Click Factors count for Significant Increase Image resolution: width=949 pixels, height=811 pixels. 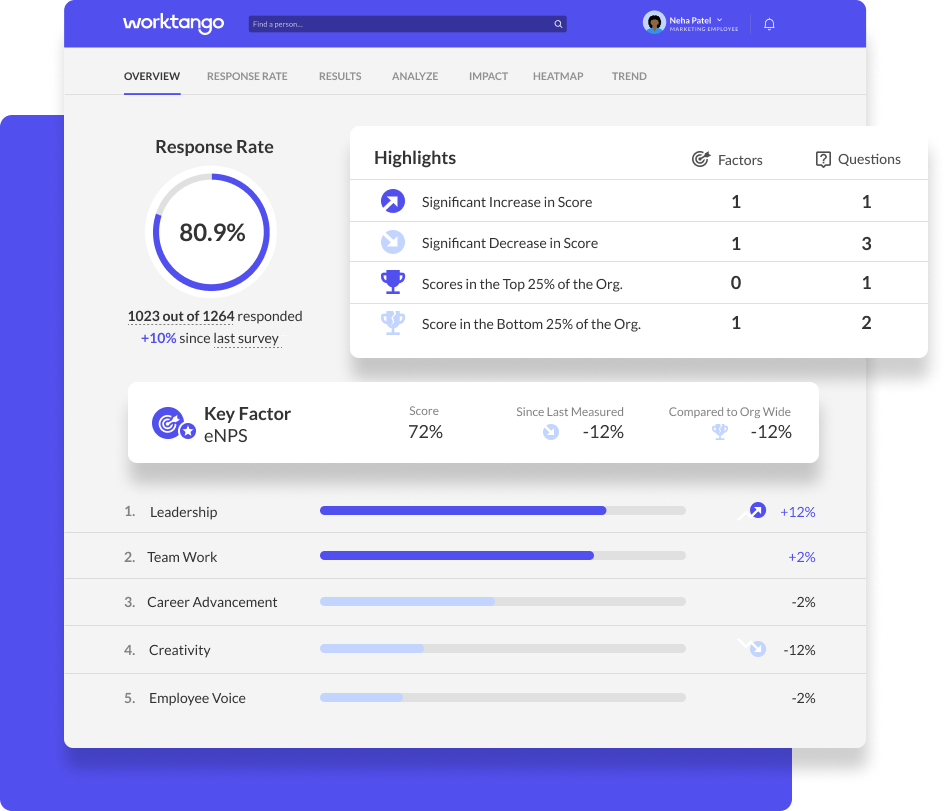coord(736,202)
